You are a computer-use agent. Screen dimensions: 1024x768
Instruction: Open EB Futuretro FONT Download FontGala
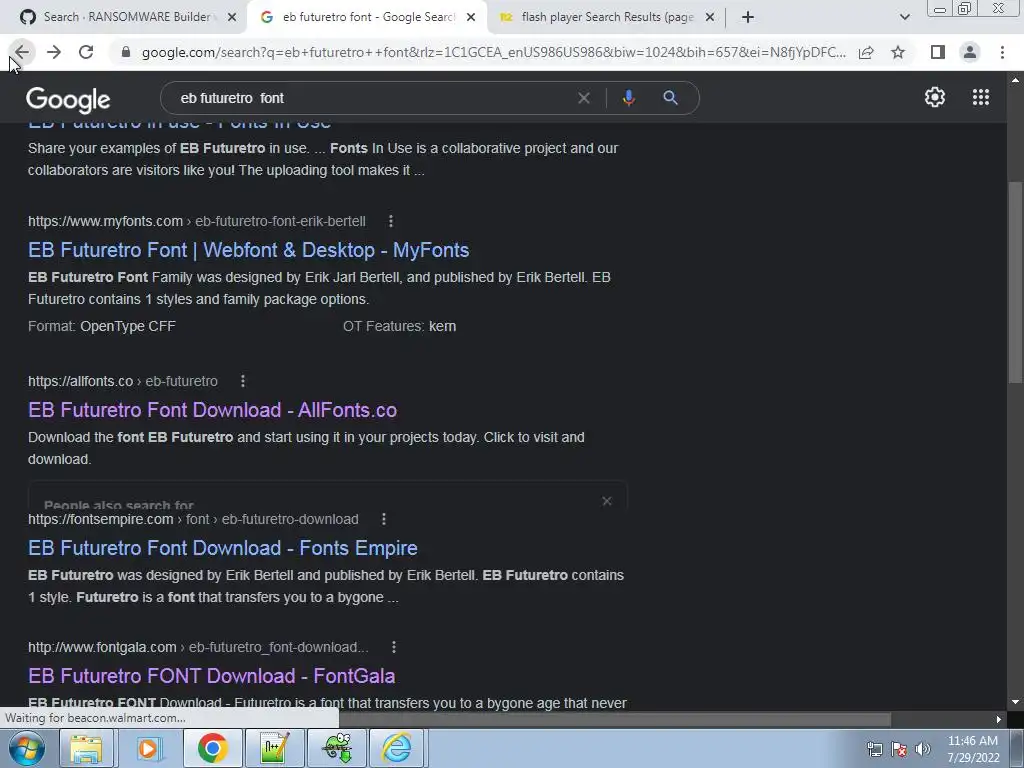tap(212, 676)
